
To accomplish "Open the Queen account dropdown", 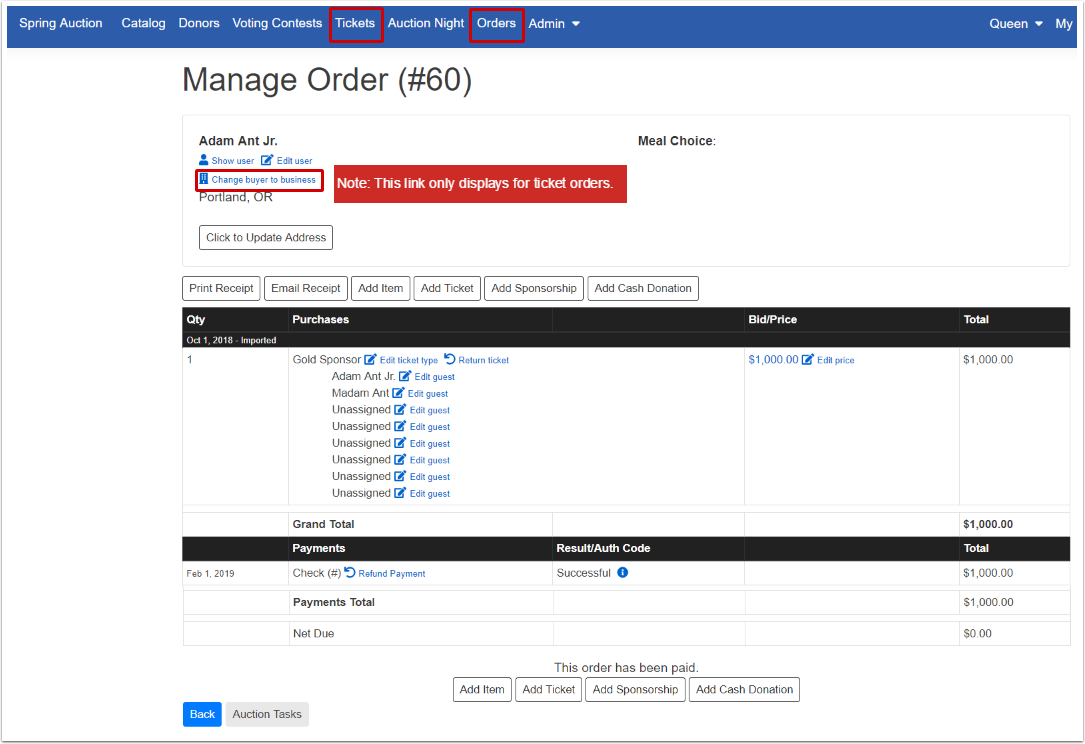I will tap(1015, 23).
